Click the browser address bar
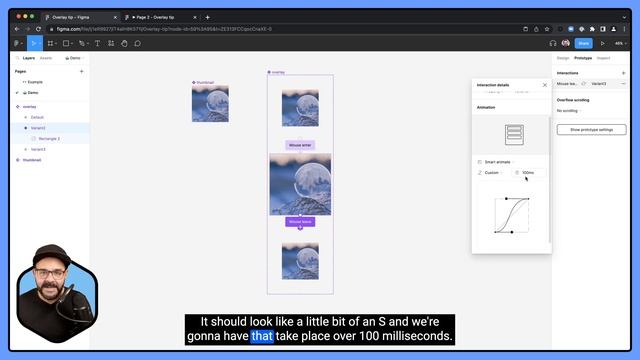This screenshot has height=360, width=640. (282, 29)
